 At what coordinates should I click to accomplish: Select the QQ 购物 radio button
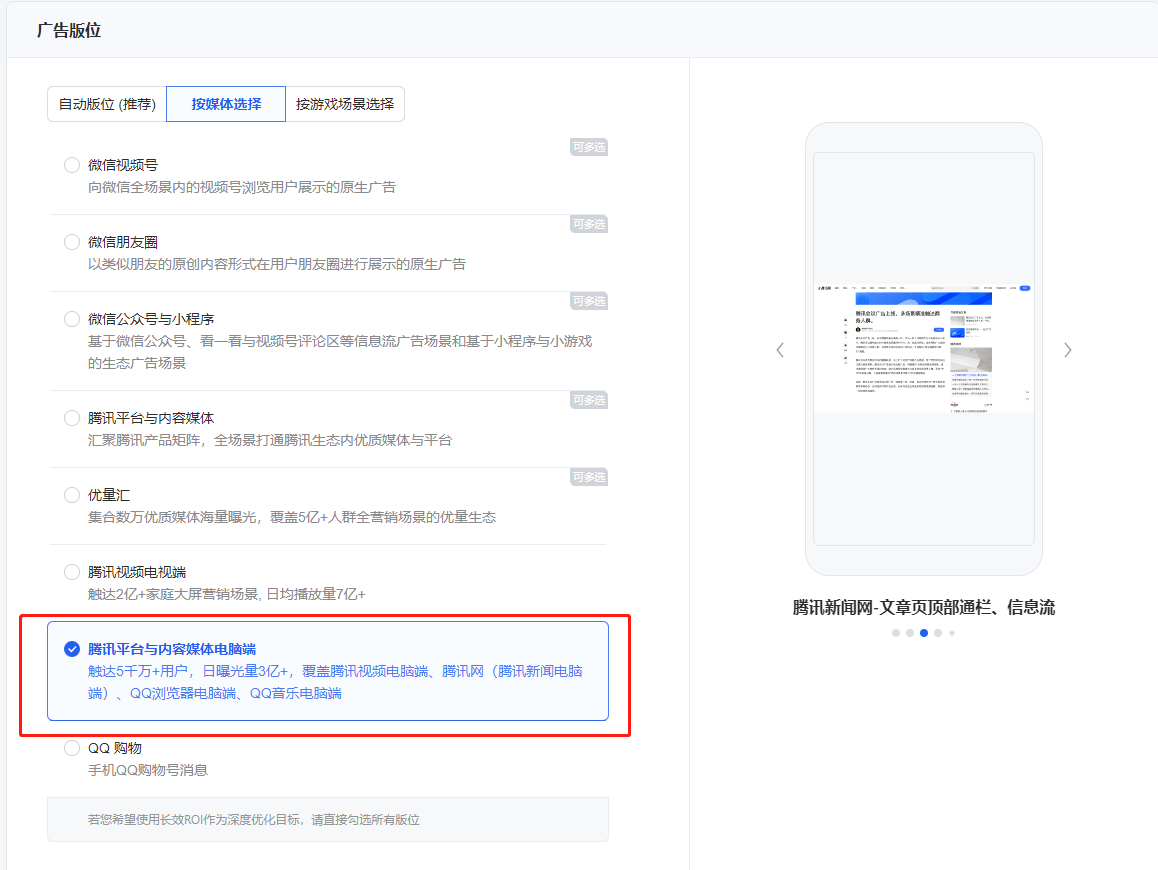click(x=72, y=748)
